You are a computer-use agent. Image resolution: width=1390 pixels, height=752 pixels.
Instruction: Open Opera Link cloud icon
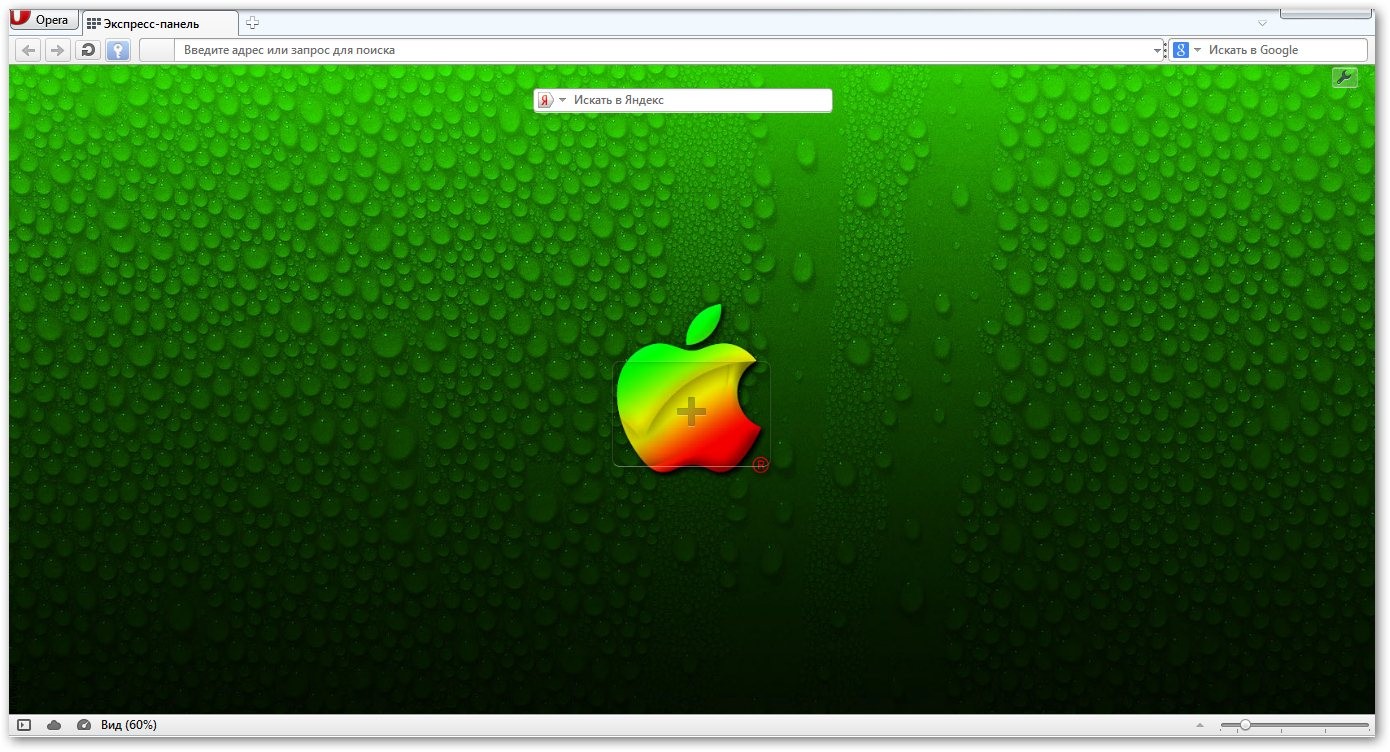(54, 725)
